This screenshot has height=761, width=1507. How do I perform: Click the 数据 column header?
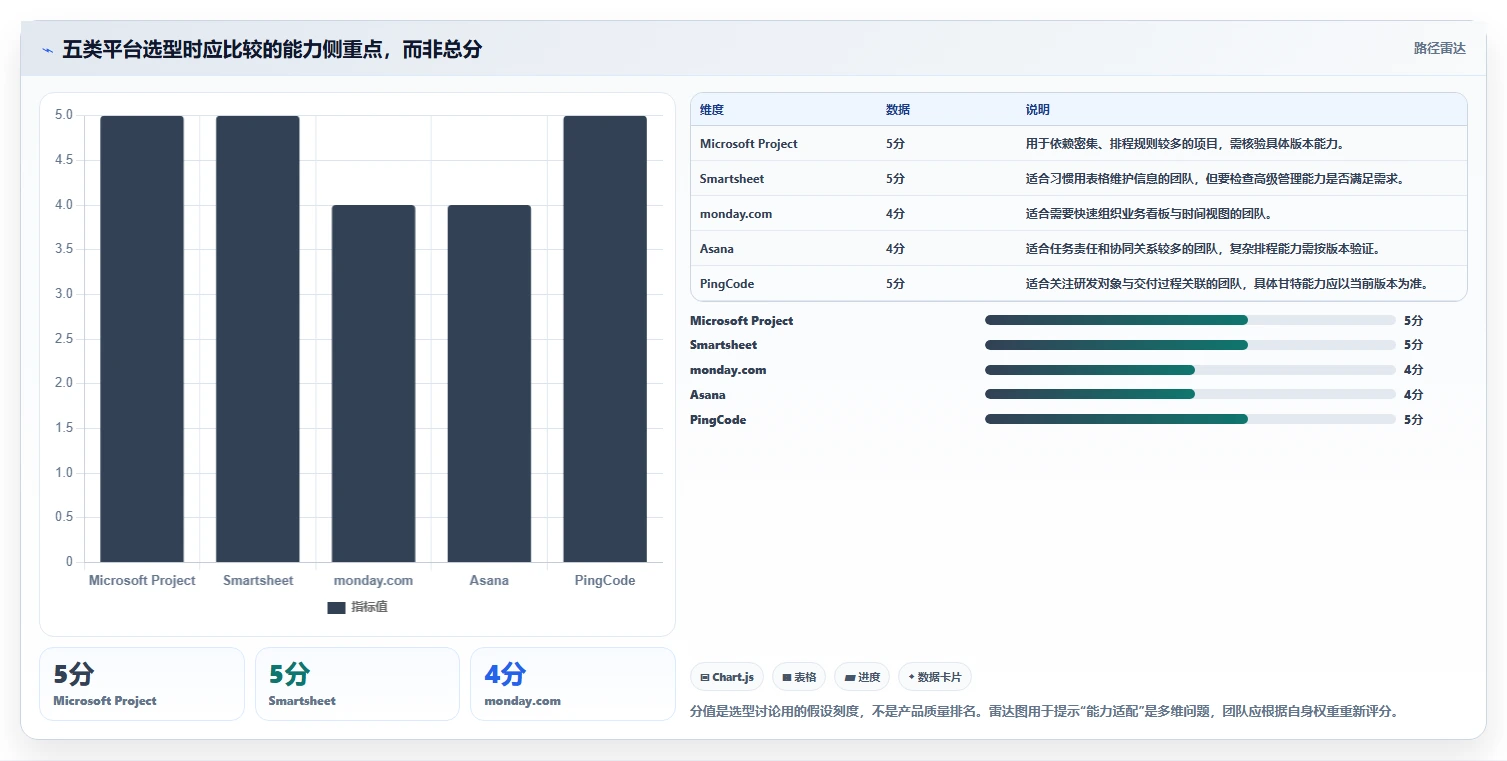(x=898, y=110)
